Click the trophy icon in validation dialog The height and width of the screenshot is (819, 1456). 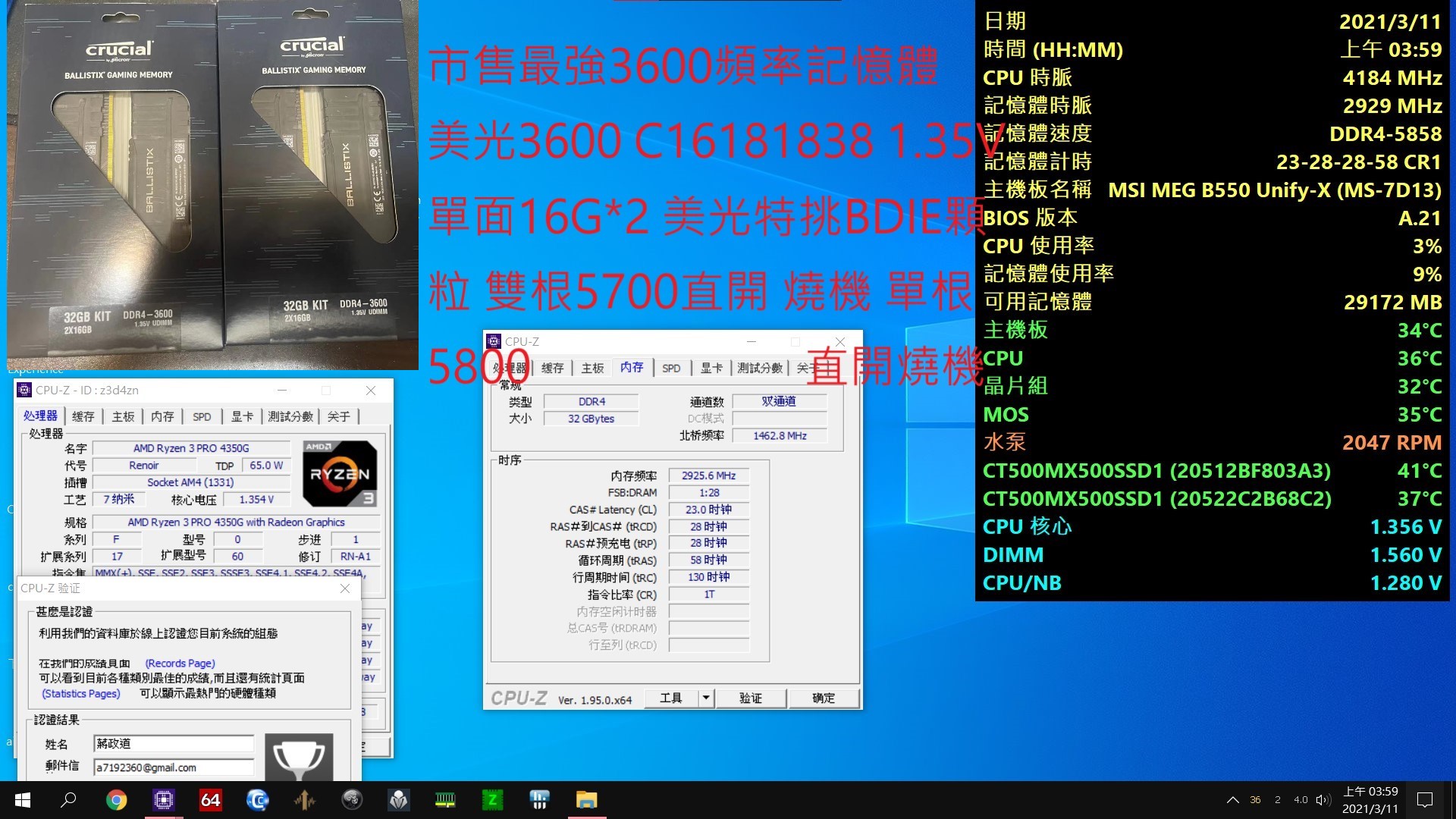click(299, 758)
